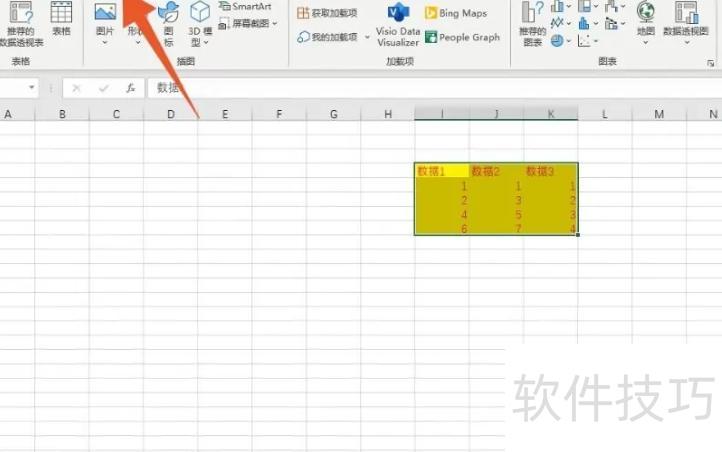Open the 图表 group dialog launcher
The width and height of the screenshot is (722, 452).
(711, 63)
